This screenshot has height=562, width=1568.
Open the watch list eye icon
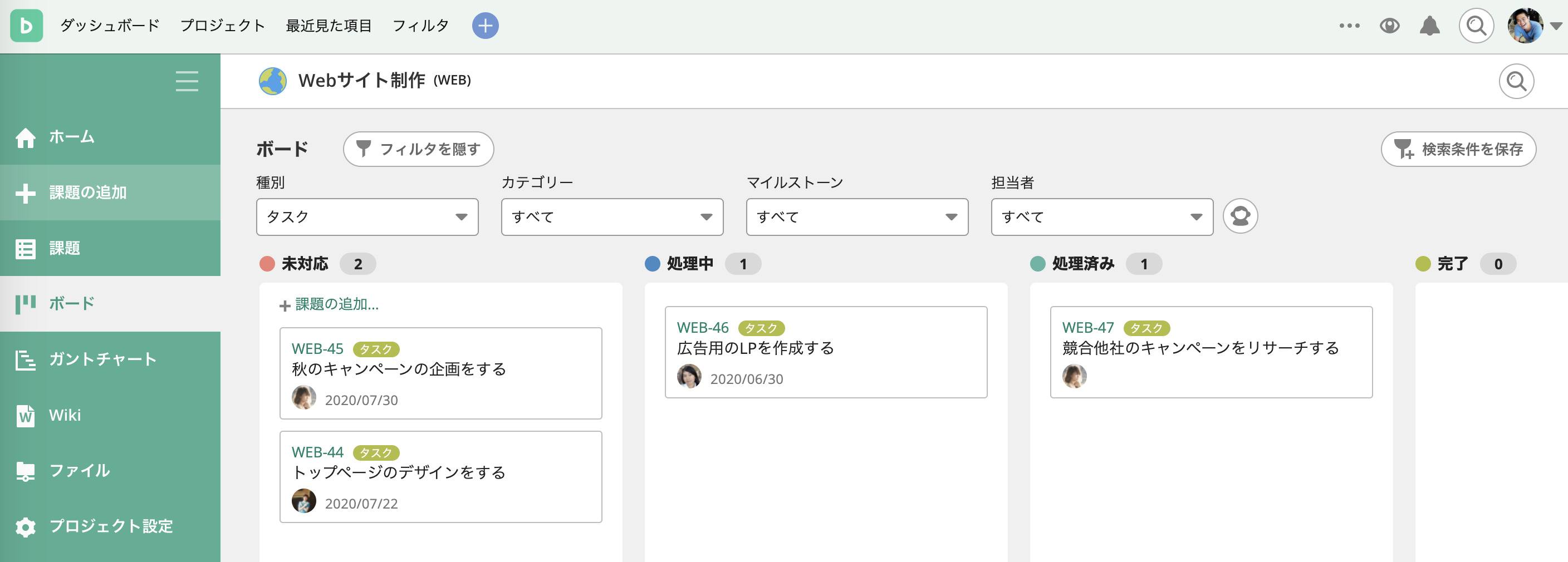(x=1390, y=26)
